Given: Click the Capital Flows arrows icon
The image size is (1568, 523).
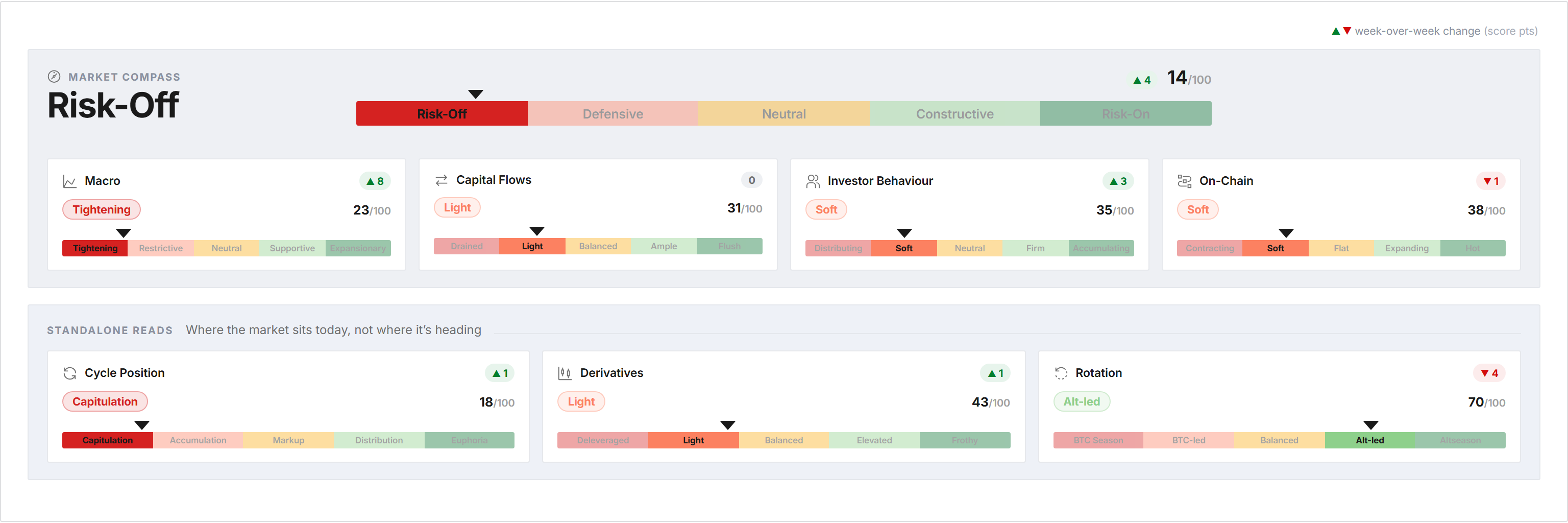Looking at the screenshot, I should (x=442, y=180).
